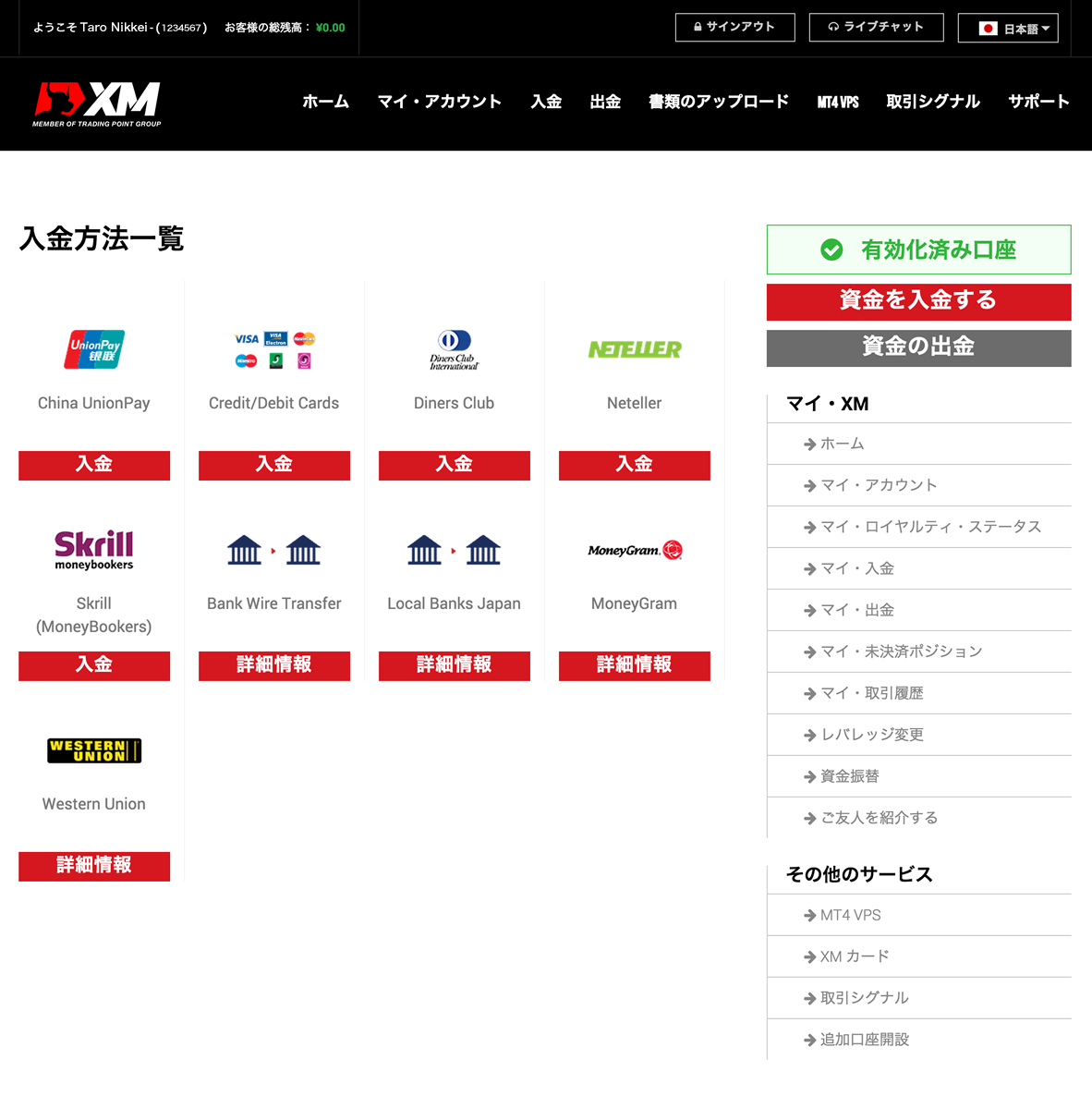Open 出金 in the top navigation

605,102
